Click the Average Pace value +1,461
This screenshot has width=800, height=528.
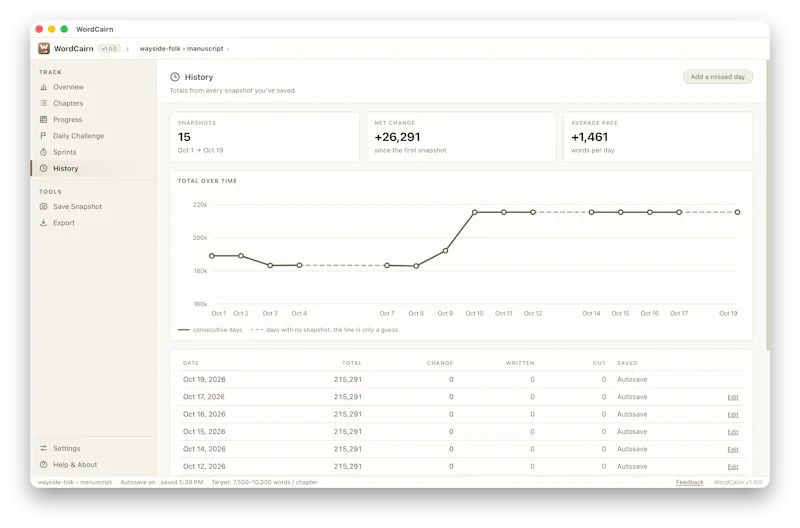[x=590, y=137]
